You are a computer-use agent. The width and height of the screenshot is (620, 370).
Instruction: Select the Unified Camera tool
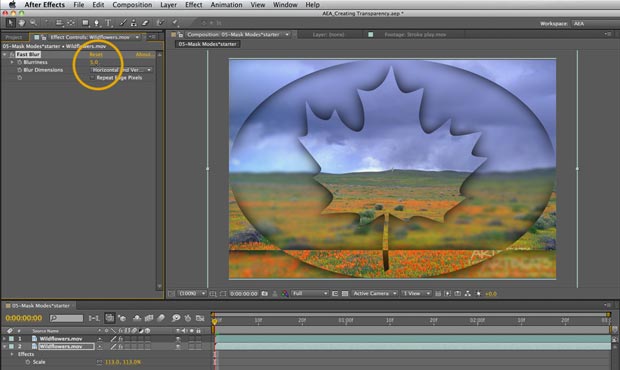(x=59, y=23)
